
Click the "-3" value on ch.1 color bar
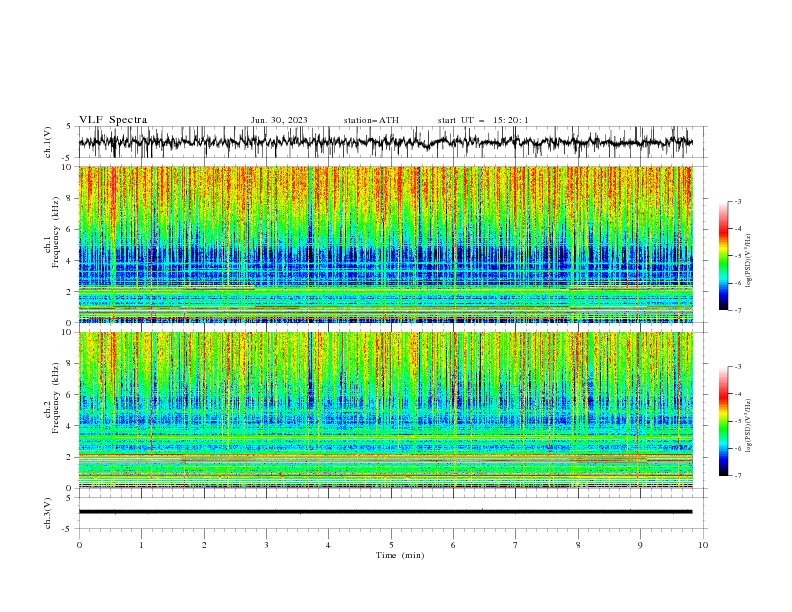737,201
